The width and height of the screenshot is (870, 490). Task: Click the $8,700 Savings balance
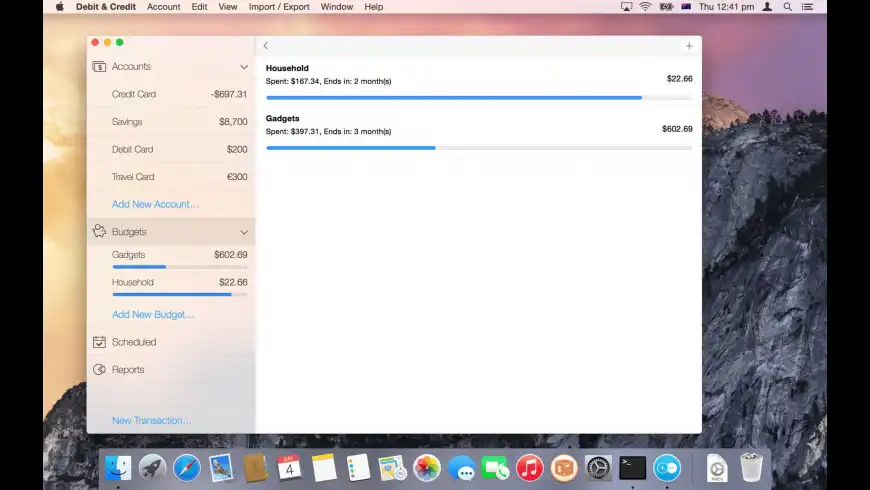click(x=233, y=122)
